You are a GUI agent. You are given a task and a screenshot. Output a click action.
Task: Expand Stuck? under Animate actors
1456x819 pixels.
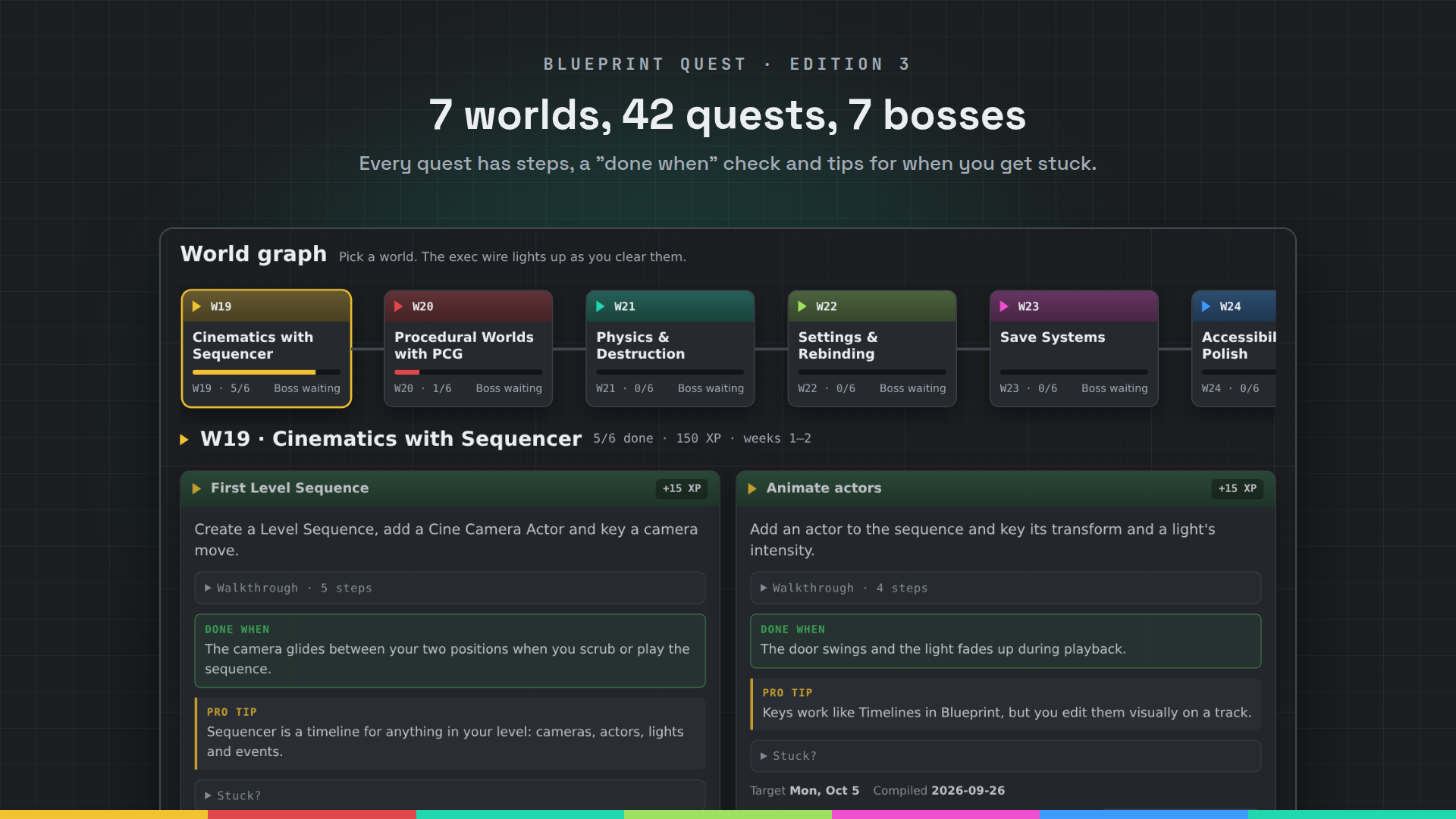[x=1006, y=756]
